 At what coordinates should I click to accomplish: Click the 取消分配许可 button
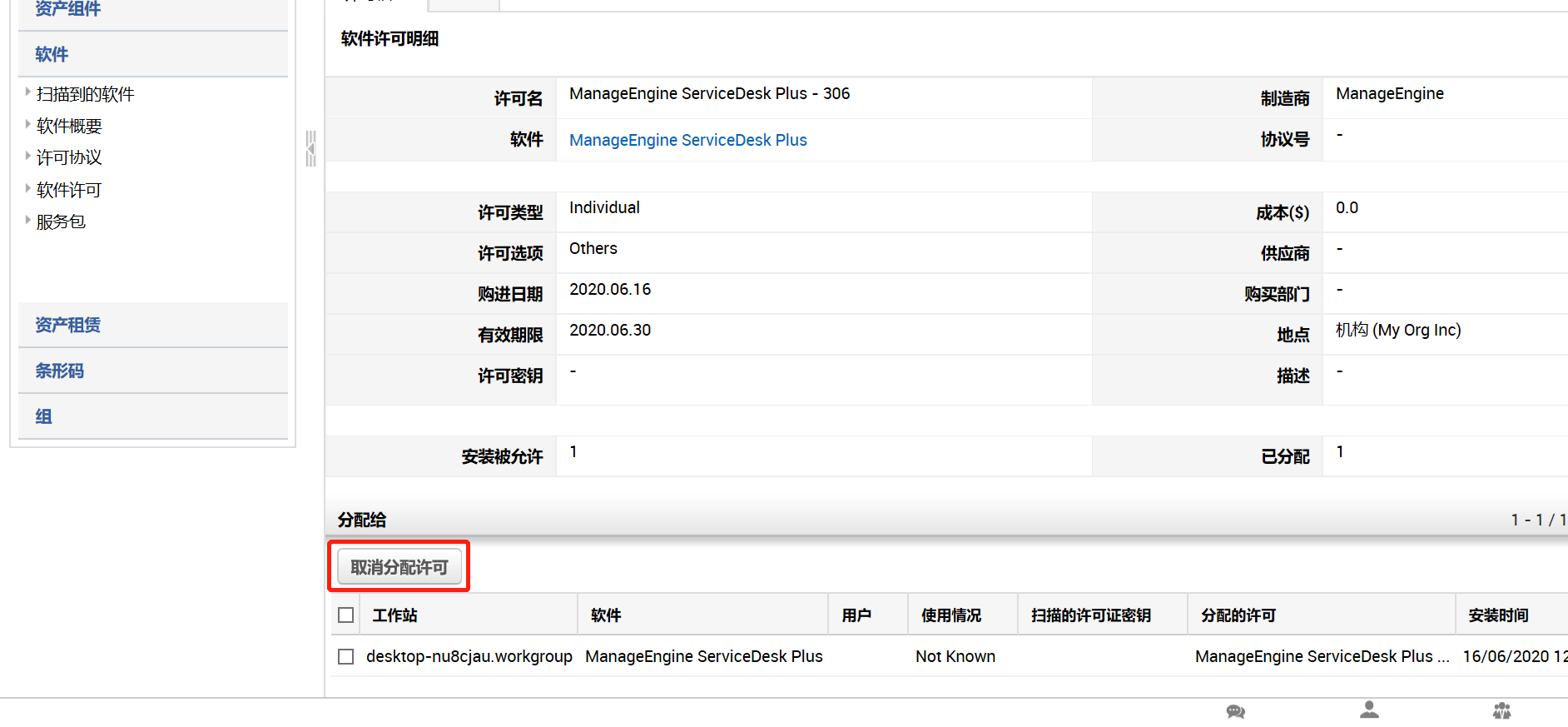click(x=399, y=567)
